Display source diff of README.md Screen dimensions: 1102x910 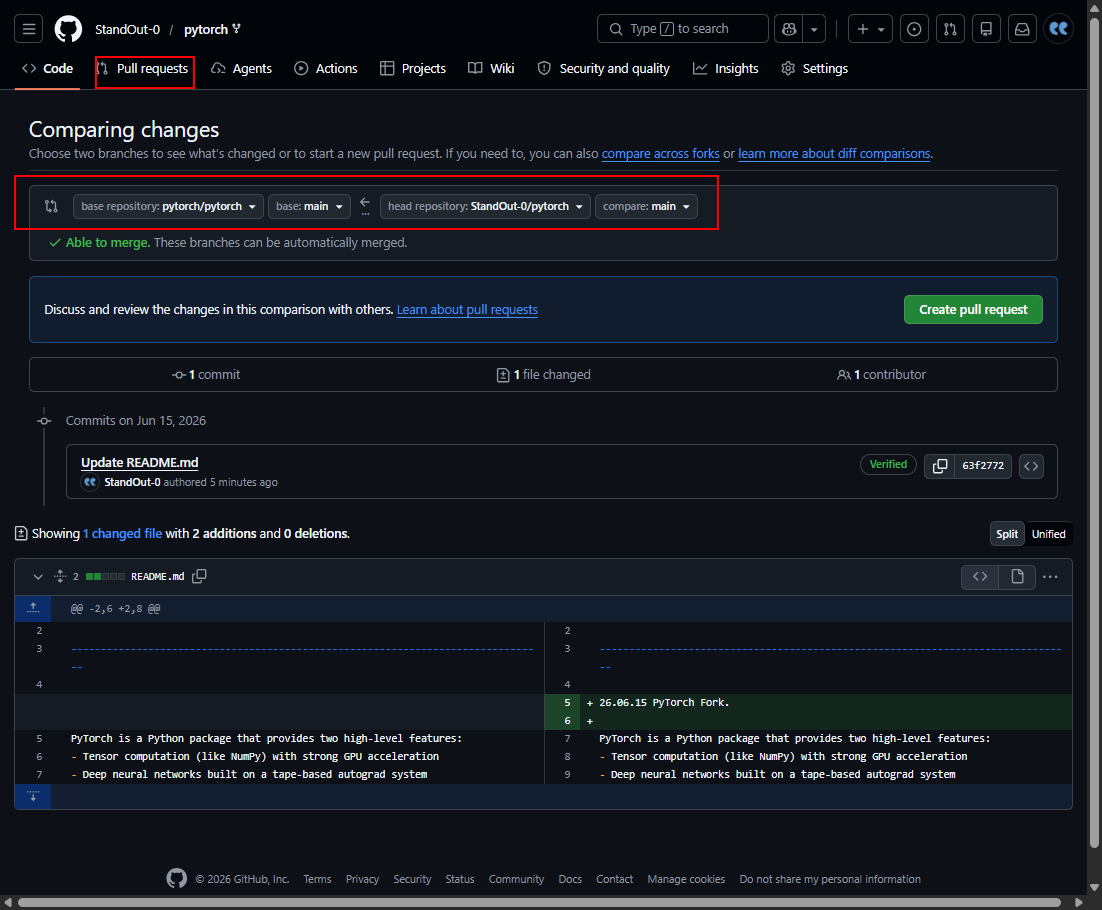pos(980,577)
